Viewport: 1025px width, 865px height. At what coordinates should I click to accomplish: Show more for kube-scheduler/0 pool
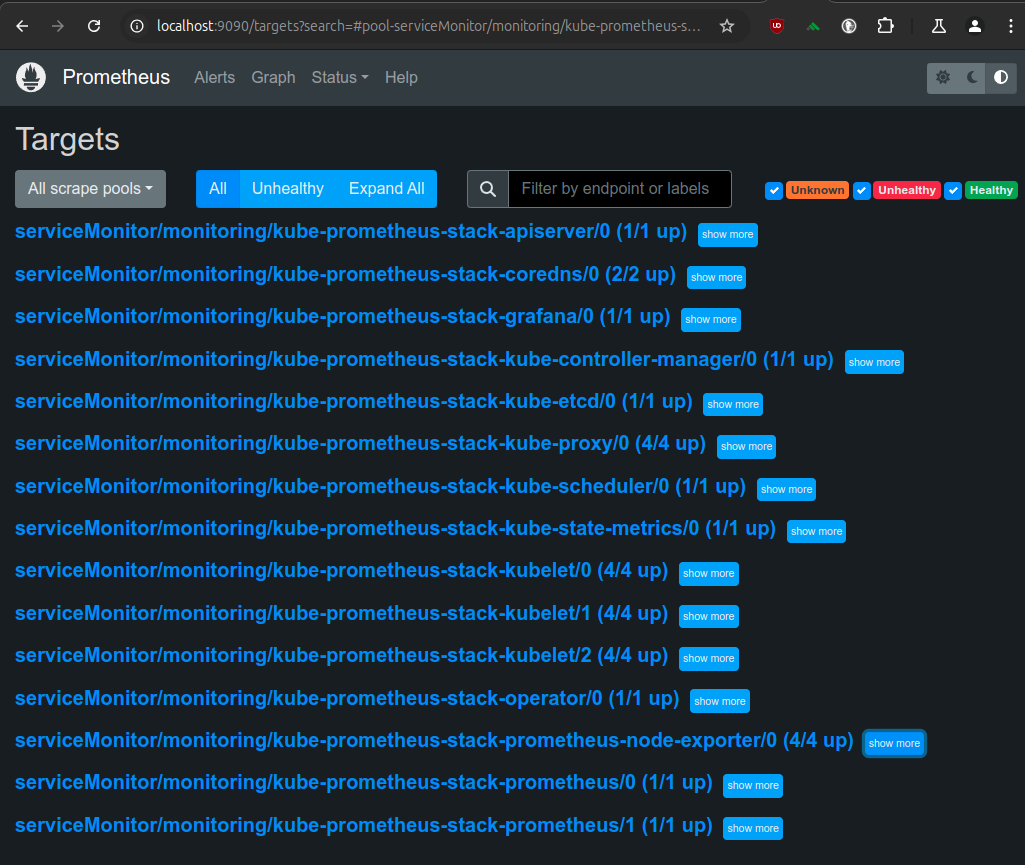pos(786,489)
